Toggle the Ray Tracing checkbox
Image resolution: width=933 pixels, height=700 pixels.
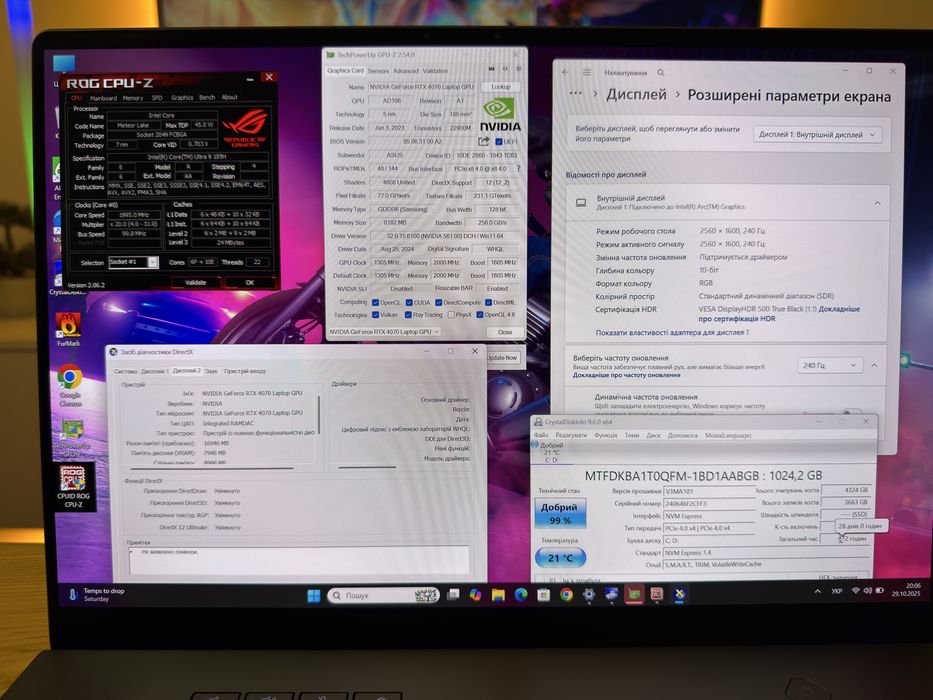point(409,315)
